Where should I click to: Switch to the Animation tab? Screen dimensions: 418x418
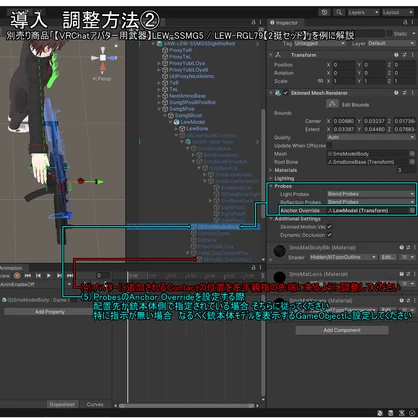(11, 268)
